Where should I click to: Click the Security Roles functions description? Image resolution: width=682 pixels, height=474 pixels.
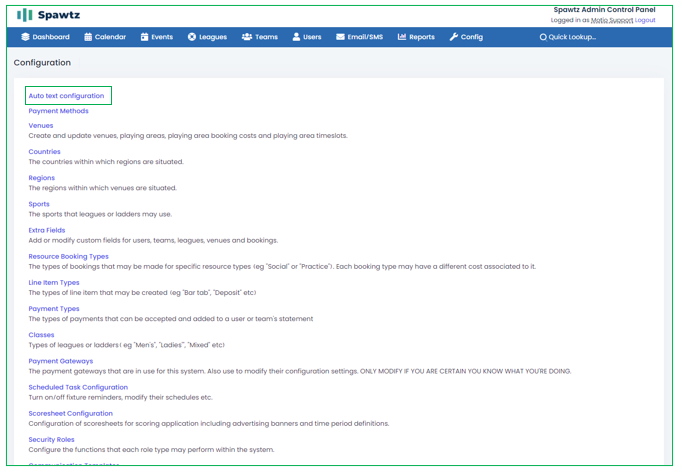point(151,450)
